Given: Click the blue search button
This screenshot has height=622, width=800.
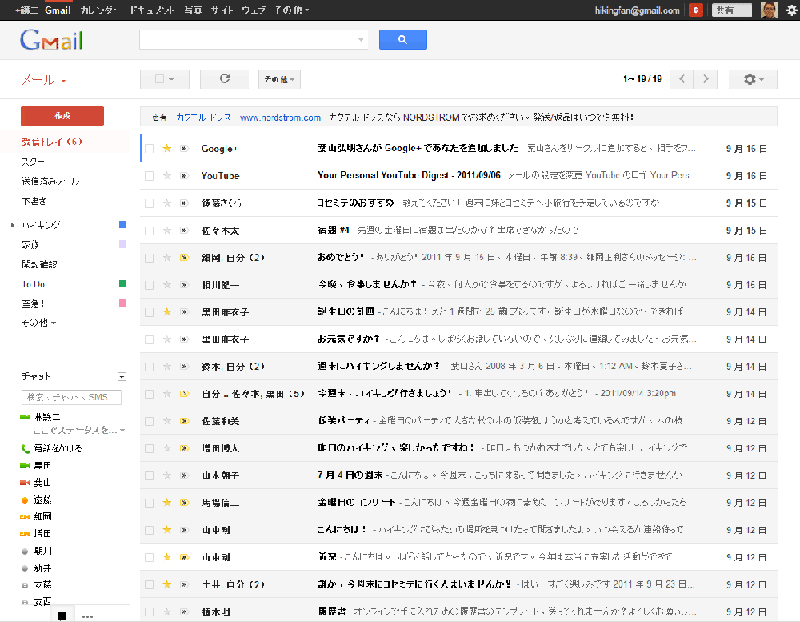Looking at the screenshot, I should (402, 40).
